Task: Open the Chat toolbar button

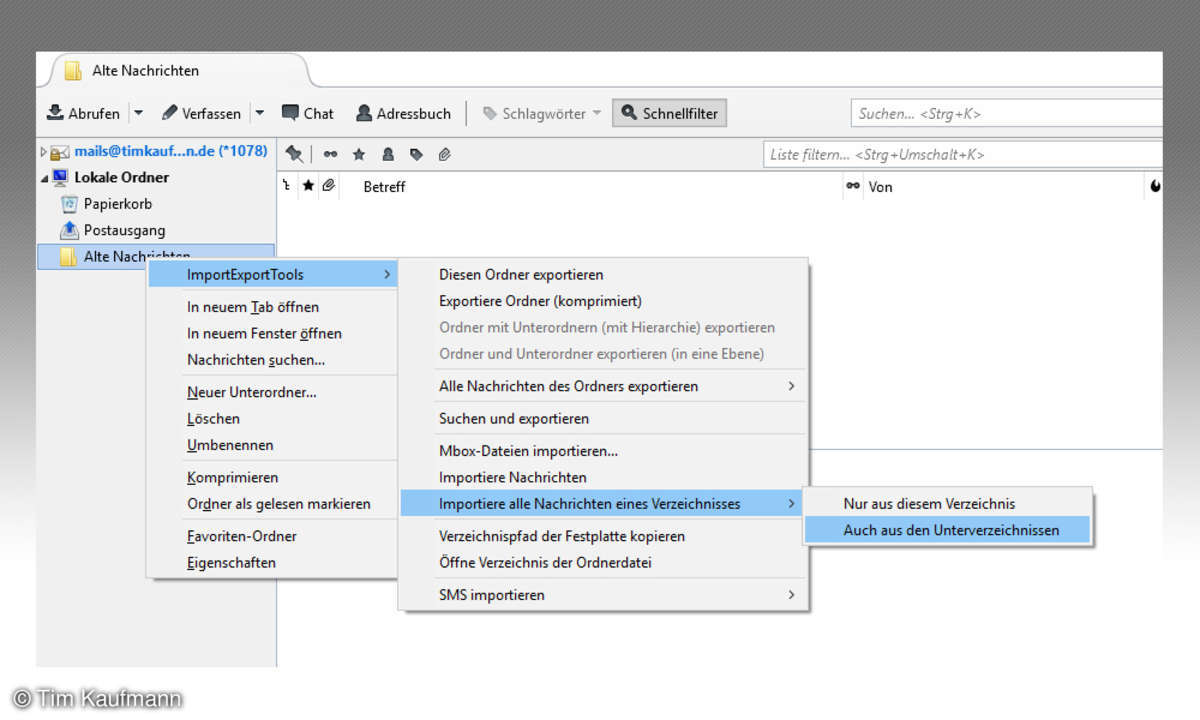Action: point(308,113)
